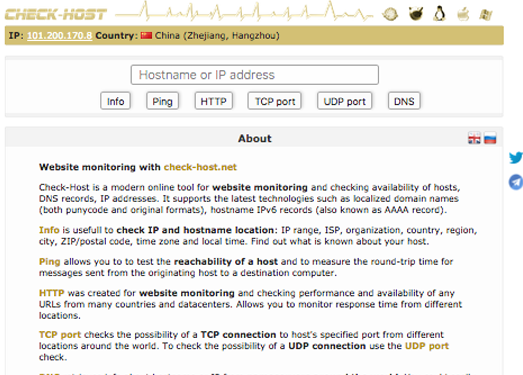
Task: Click the About section header
Action: (x=254, y=138)
